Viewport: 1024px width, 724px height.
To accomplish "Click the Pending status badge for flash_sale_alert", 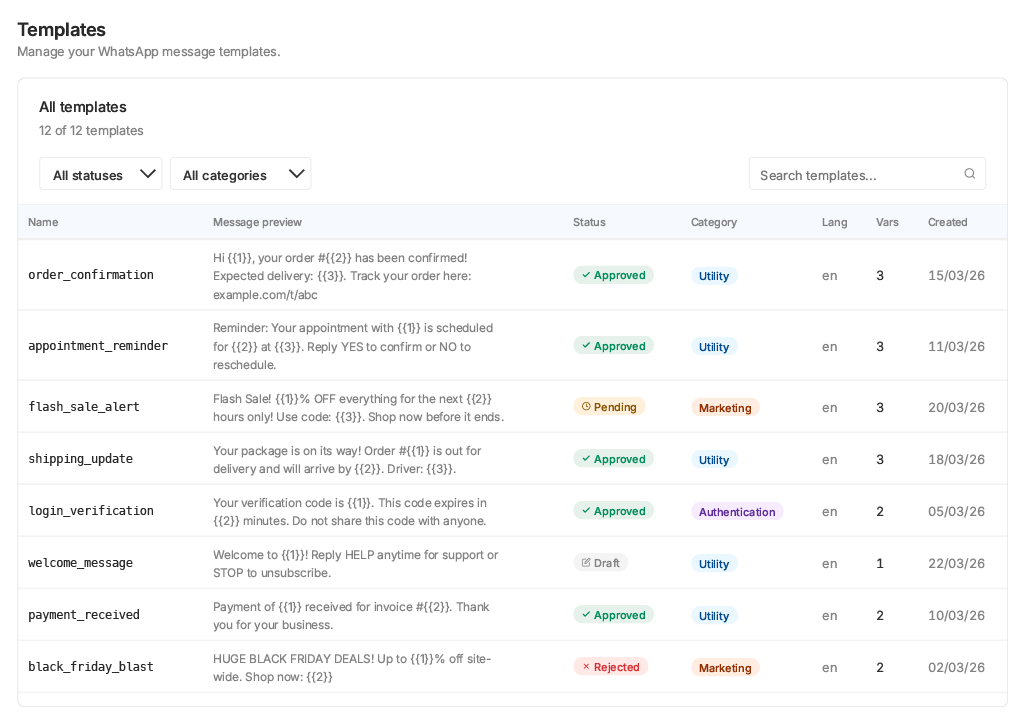I will tap(609, 407).
